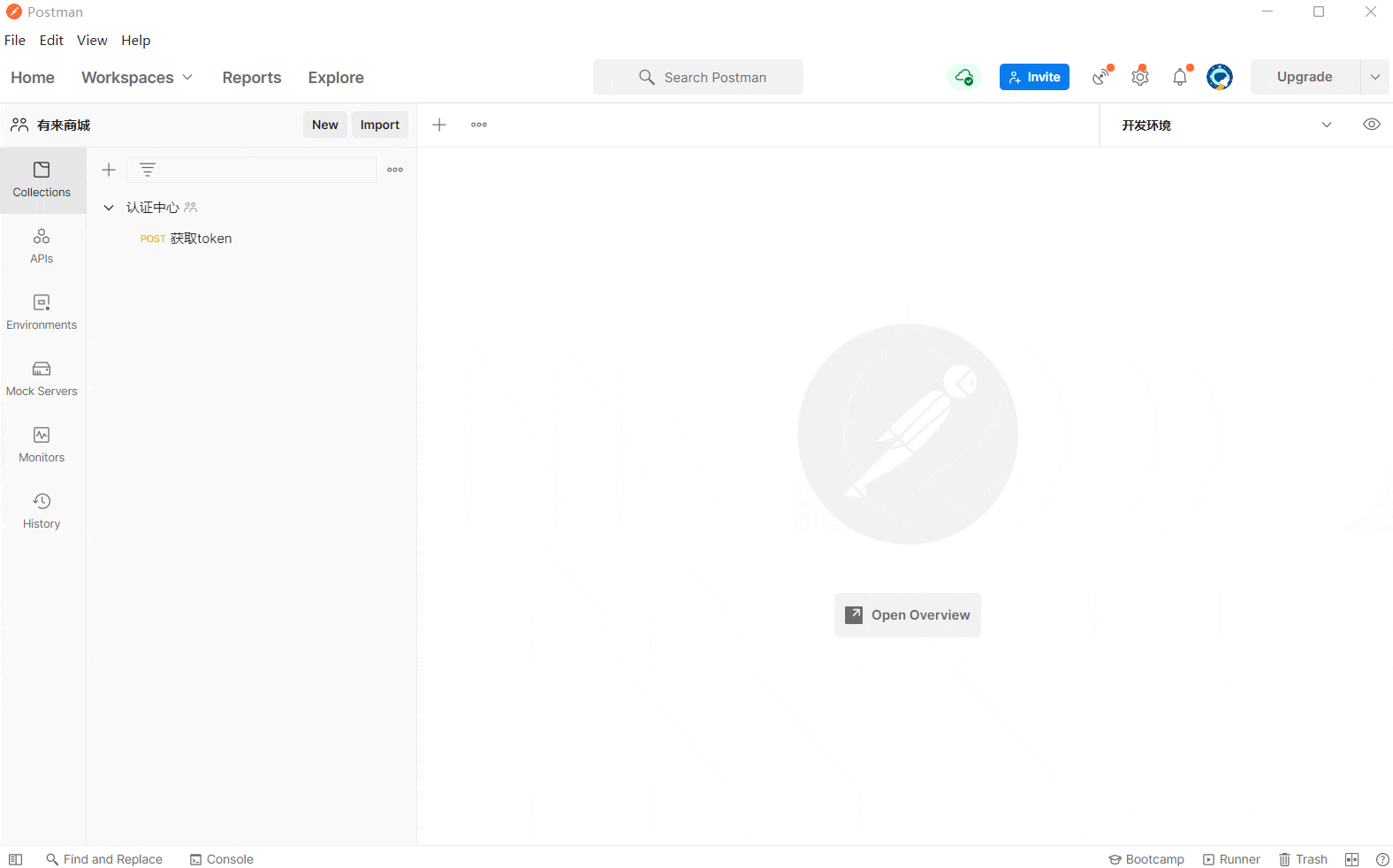1393x868 pixels.
Task: Expand the Upgrade dropdown arrow
Action: pyautogui.click(x=1375, y=77)
